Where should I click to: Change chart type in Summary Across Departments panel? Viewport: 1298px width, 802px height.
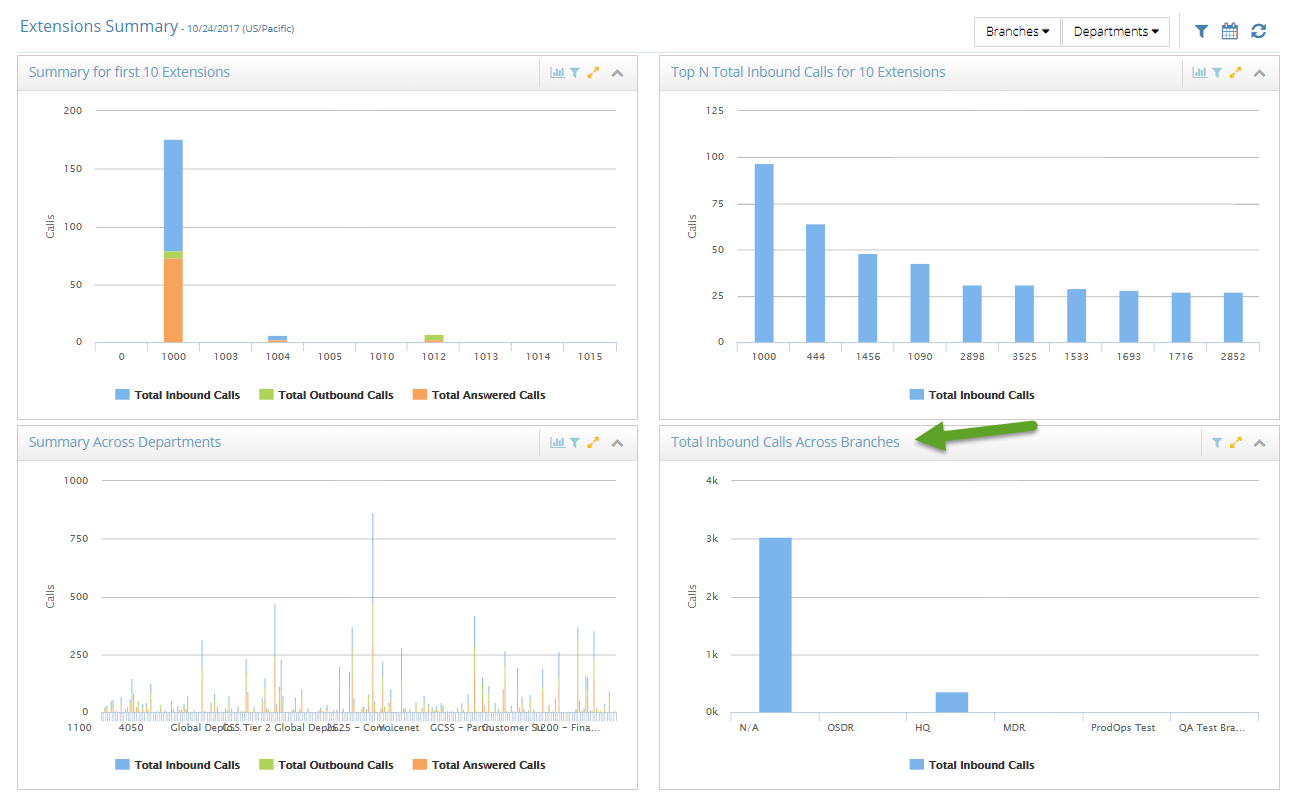(x=557, y=443)
